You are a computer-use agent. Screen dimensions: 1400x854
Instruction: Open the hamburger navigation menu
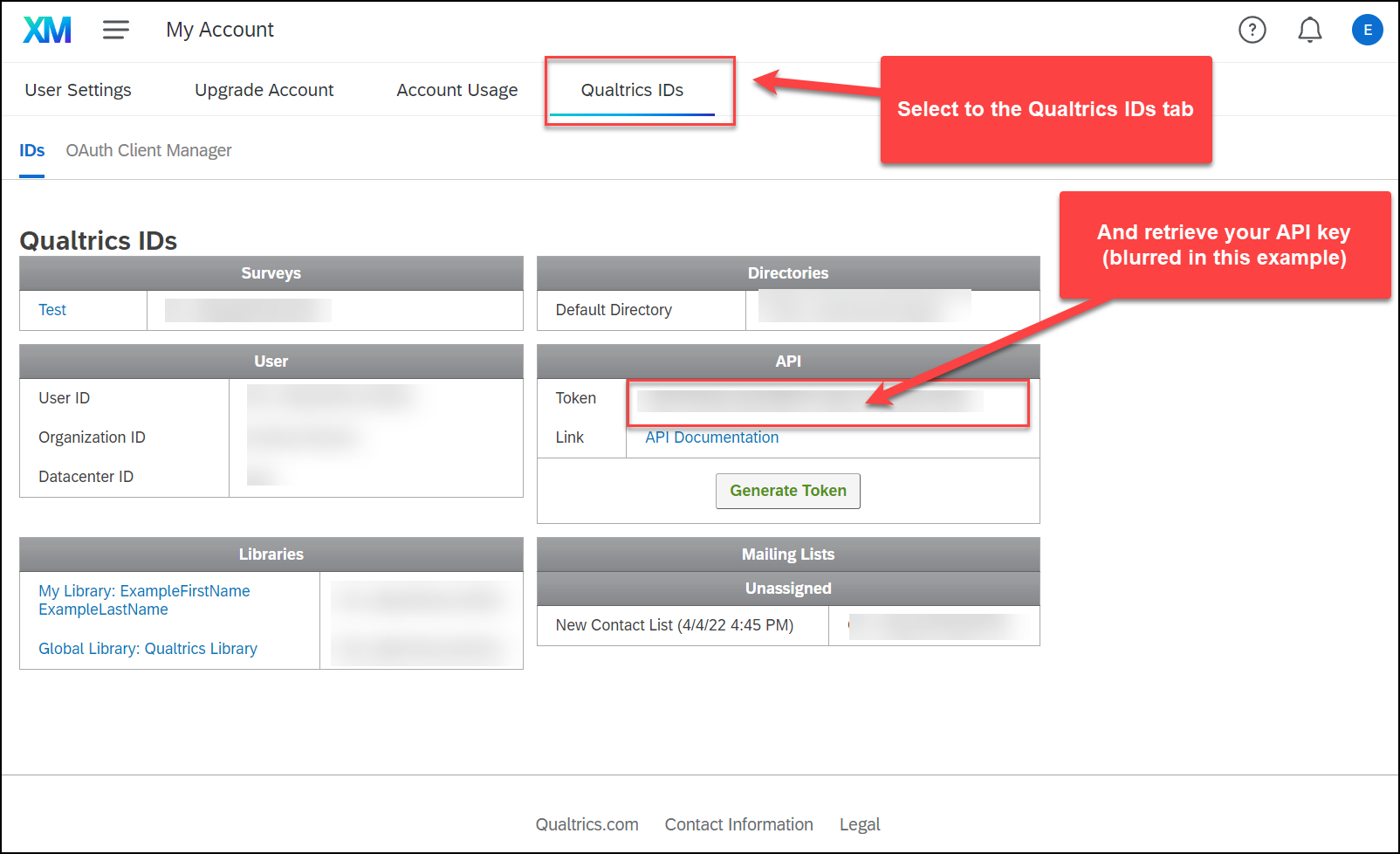116,31
